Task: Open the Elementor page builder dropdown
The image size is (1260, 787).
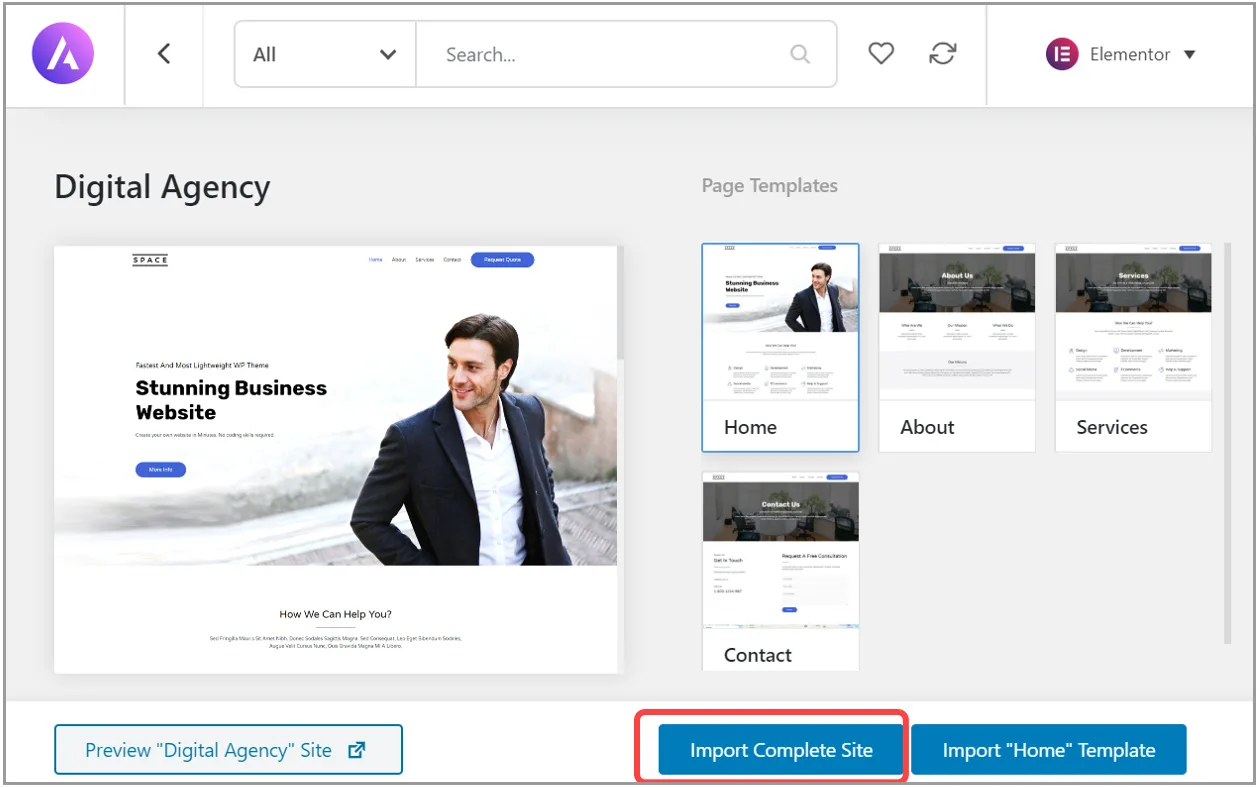Action: coord(1121,54)
